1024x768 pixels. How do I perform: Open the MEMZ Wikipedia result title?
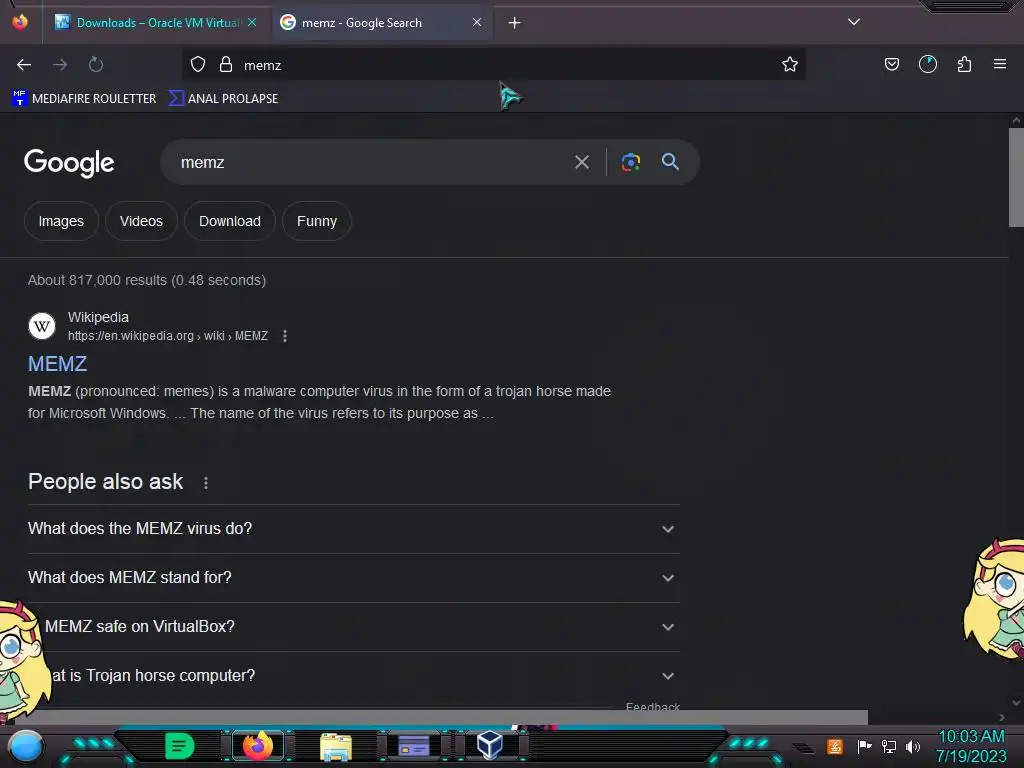coord(57,364)
